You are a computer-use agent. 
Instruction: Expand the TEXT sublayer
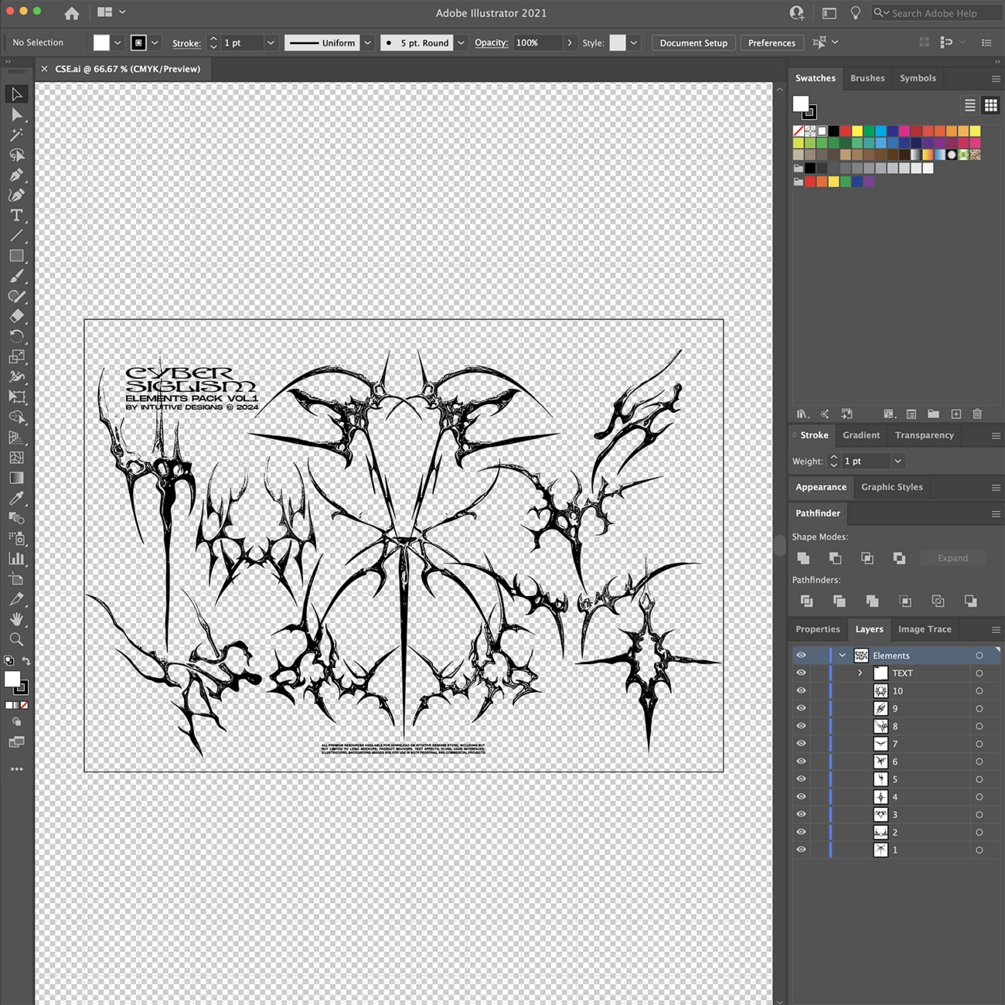[860, 673]
